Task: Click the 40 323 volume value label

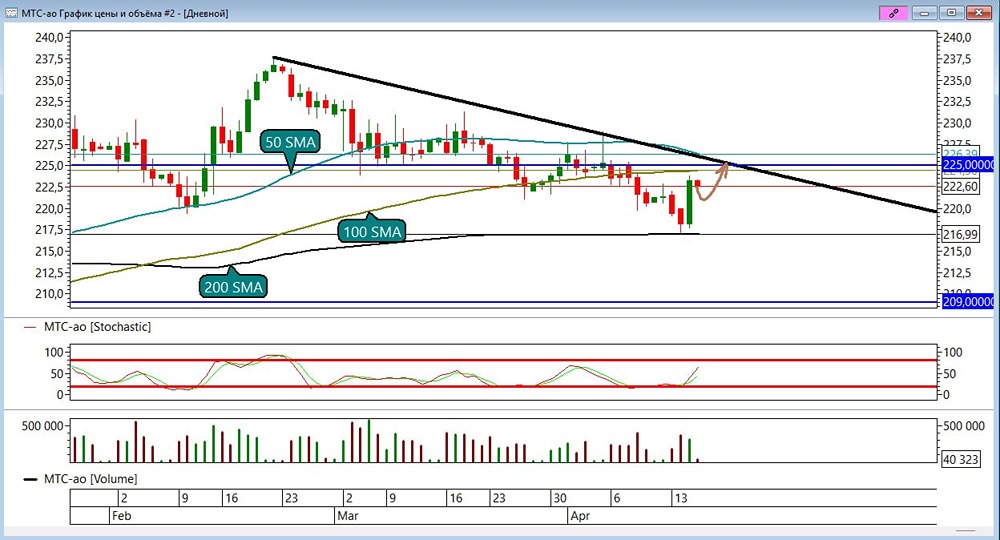Action: coord(960,459)
